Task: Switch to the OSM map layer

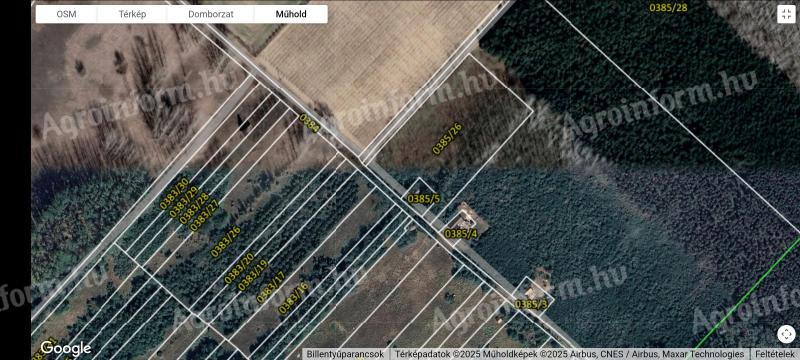Action: pyautogui.click(x=66, y=14)
